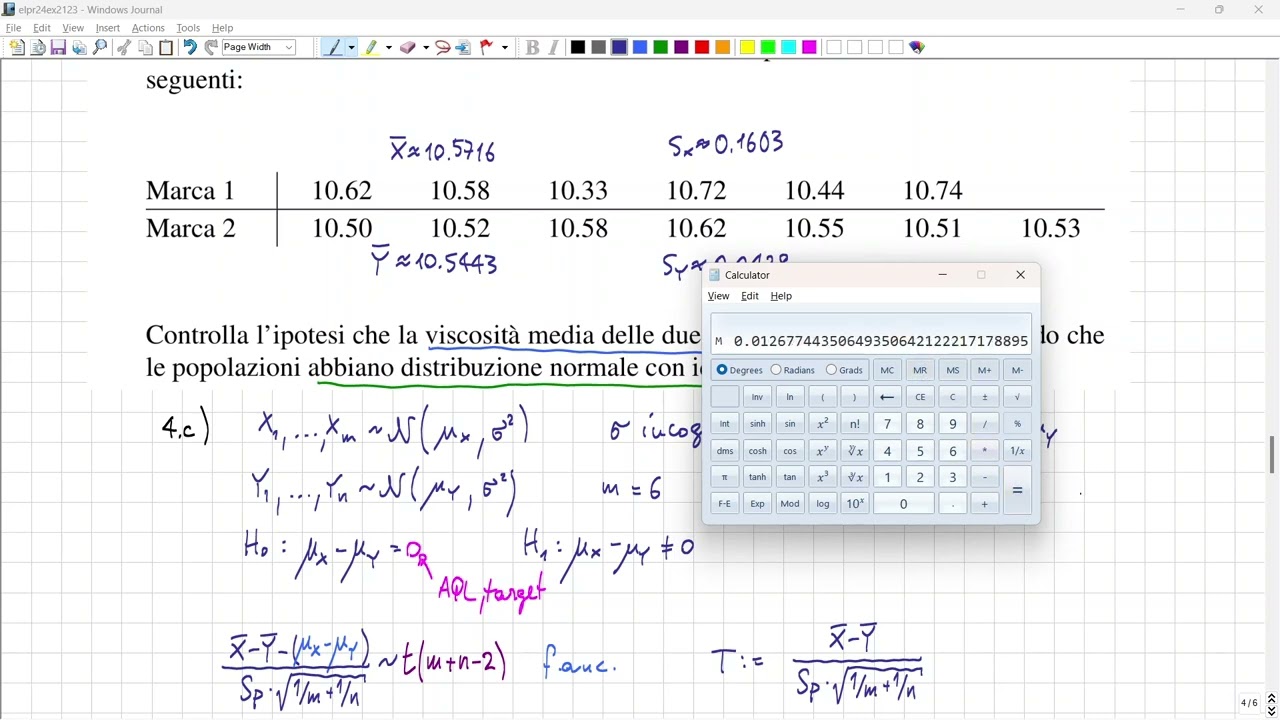The height and width of the screenshot is (720, 1280).
Task: Select the Lasso selection tool
Action: (x=442, y=47)
